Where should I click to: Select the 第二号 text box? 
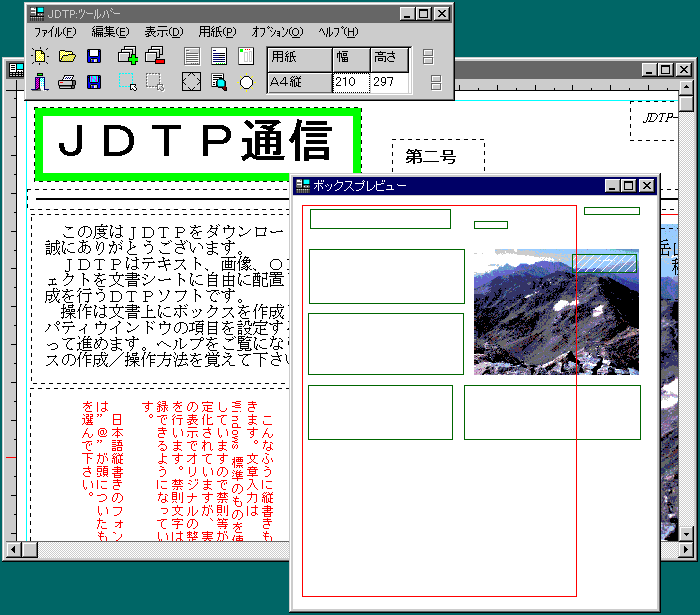[x=438, y=156]
